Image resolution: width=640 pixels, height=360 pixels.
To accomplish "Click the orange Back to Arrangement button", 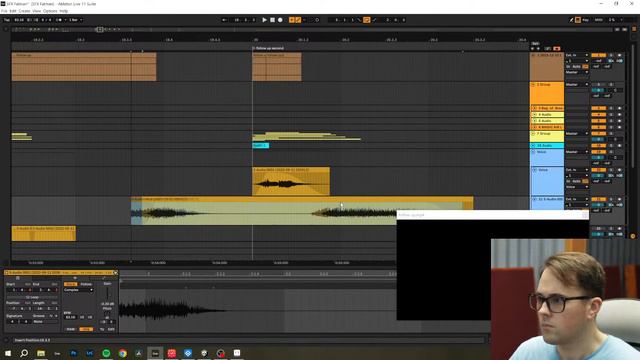I will (x=557, y=48).
